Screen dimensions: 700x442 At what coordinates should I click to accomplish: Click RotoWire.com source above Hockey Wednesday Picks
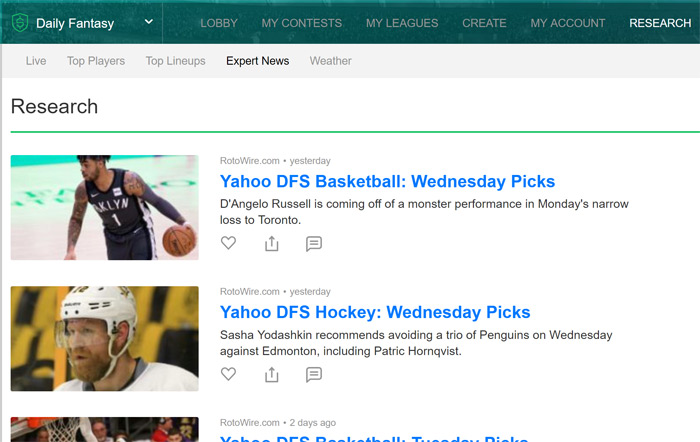(x=250, y=292)
